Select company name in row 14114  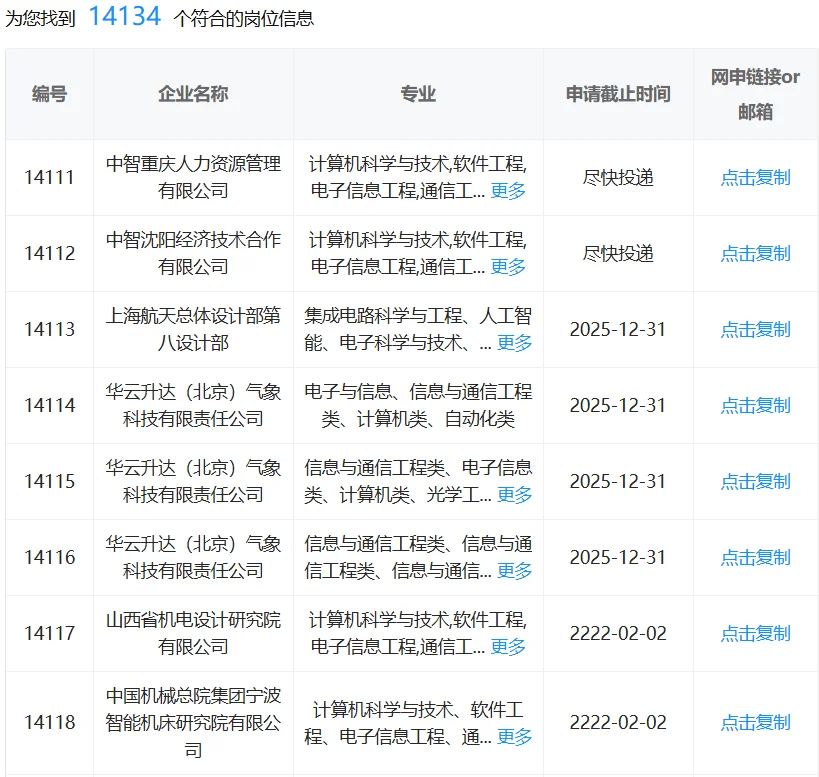193,405
